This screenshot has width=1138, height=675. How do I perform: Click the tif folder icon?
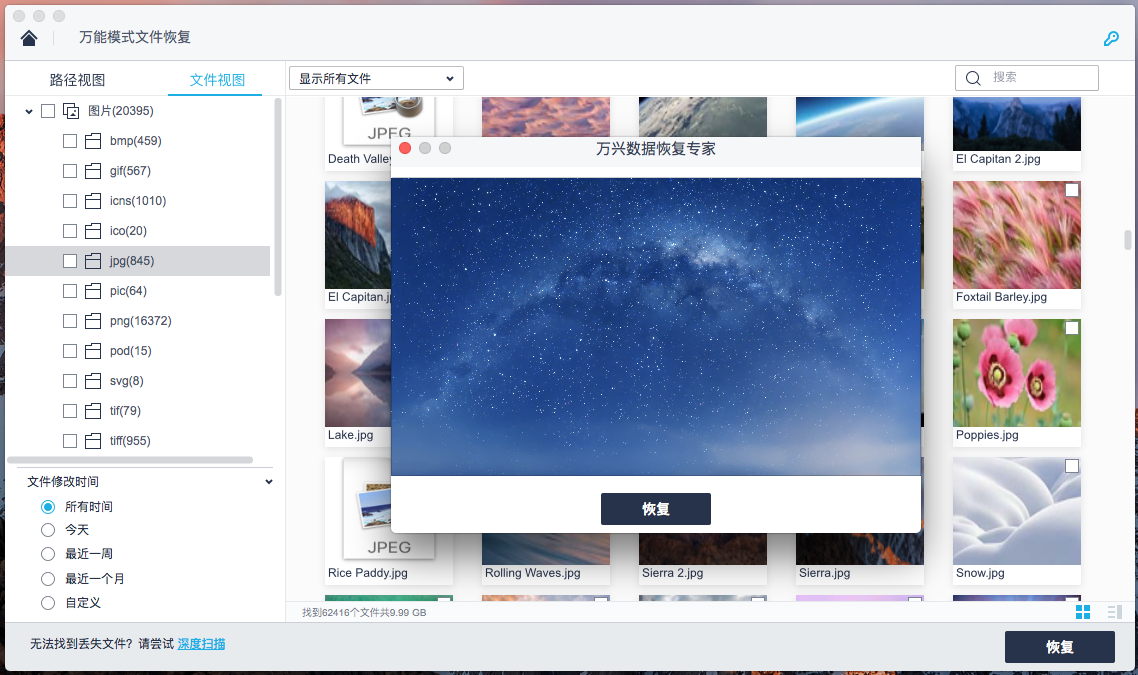[93, 411]
